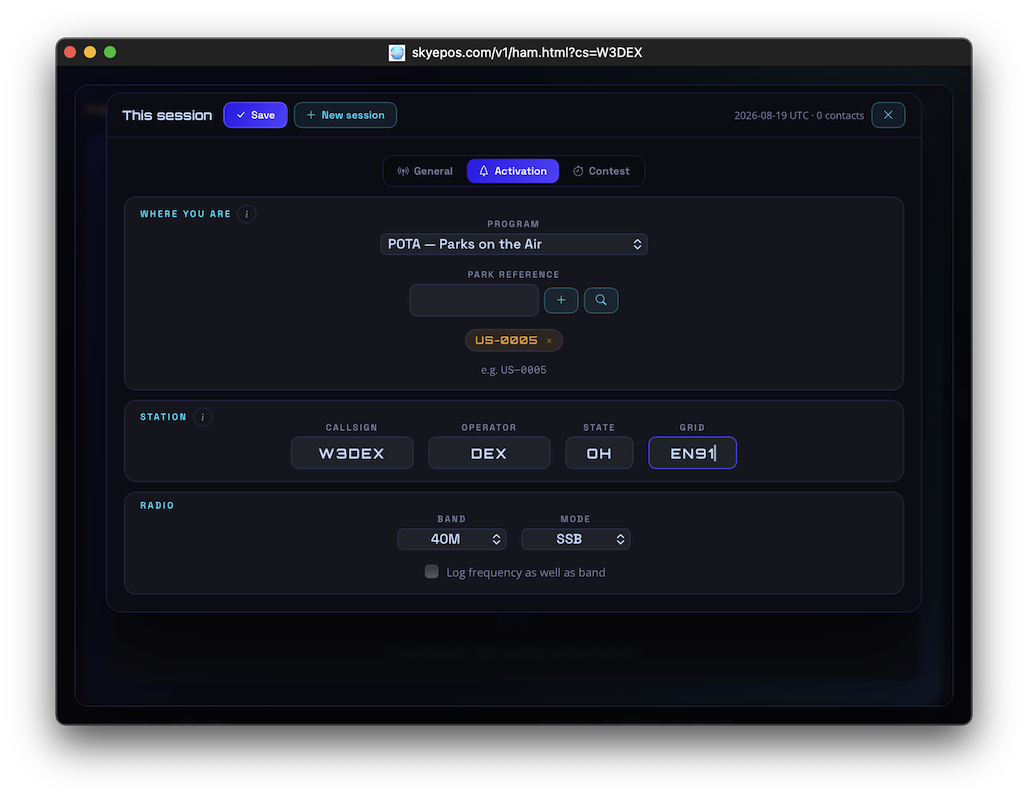Click the Operator field DEX

click(x=489, y=453)
